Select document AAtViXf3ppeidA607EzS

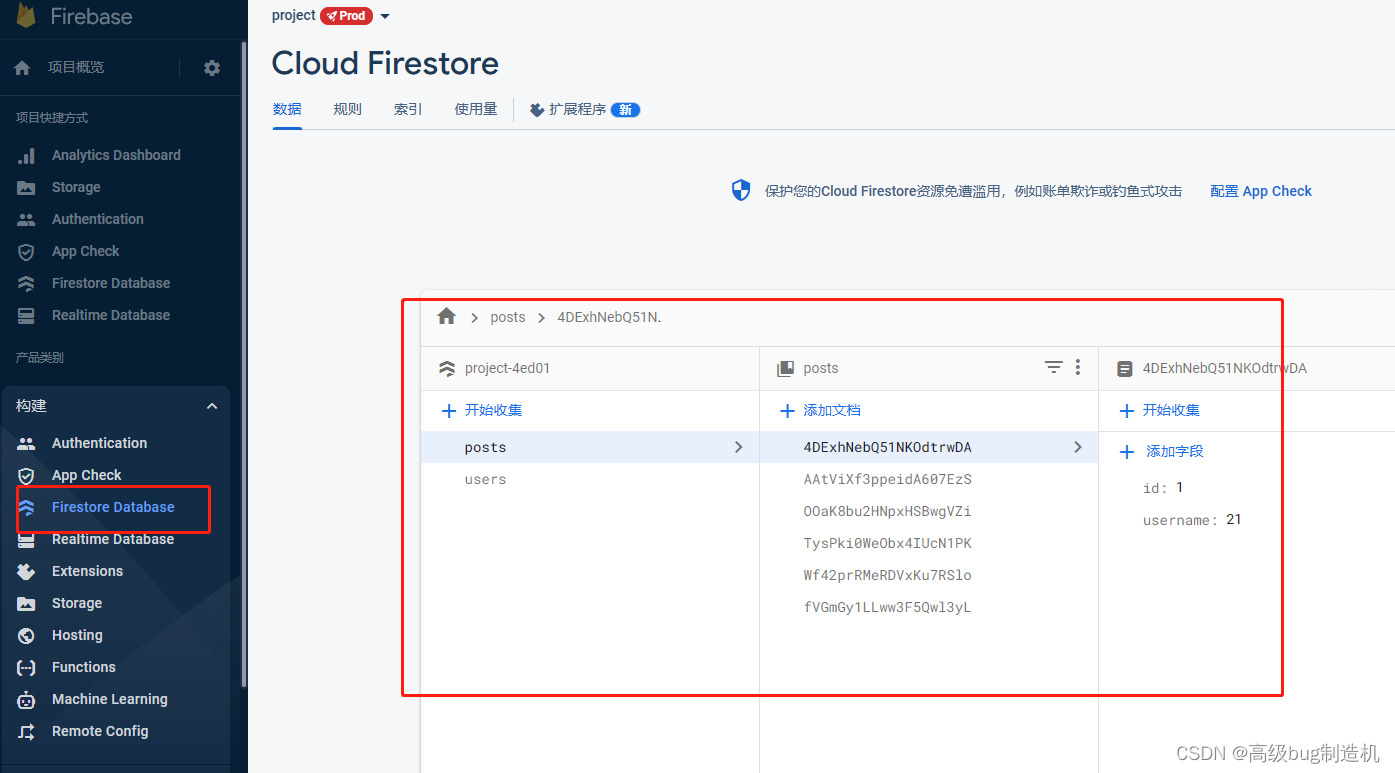point(887,479)
